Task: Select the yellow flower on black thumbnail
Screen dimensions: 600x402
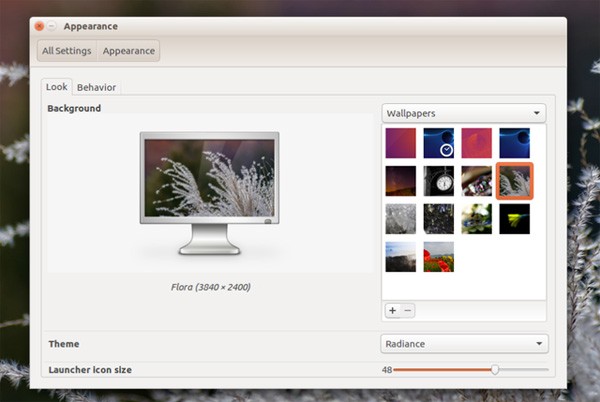Action: (514, 219)
